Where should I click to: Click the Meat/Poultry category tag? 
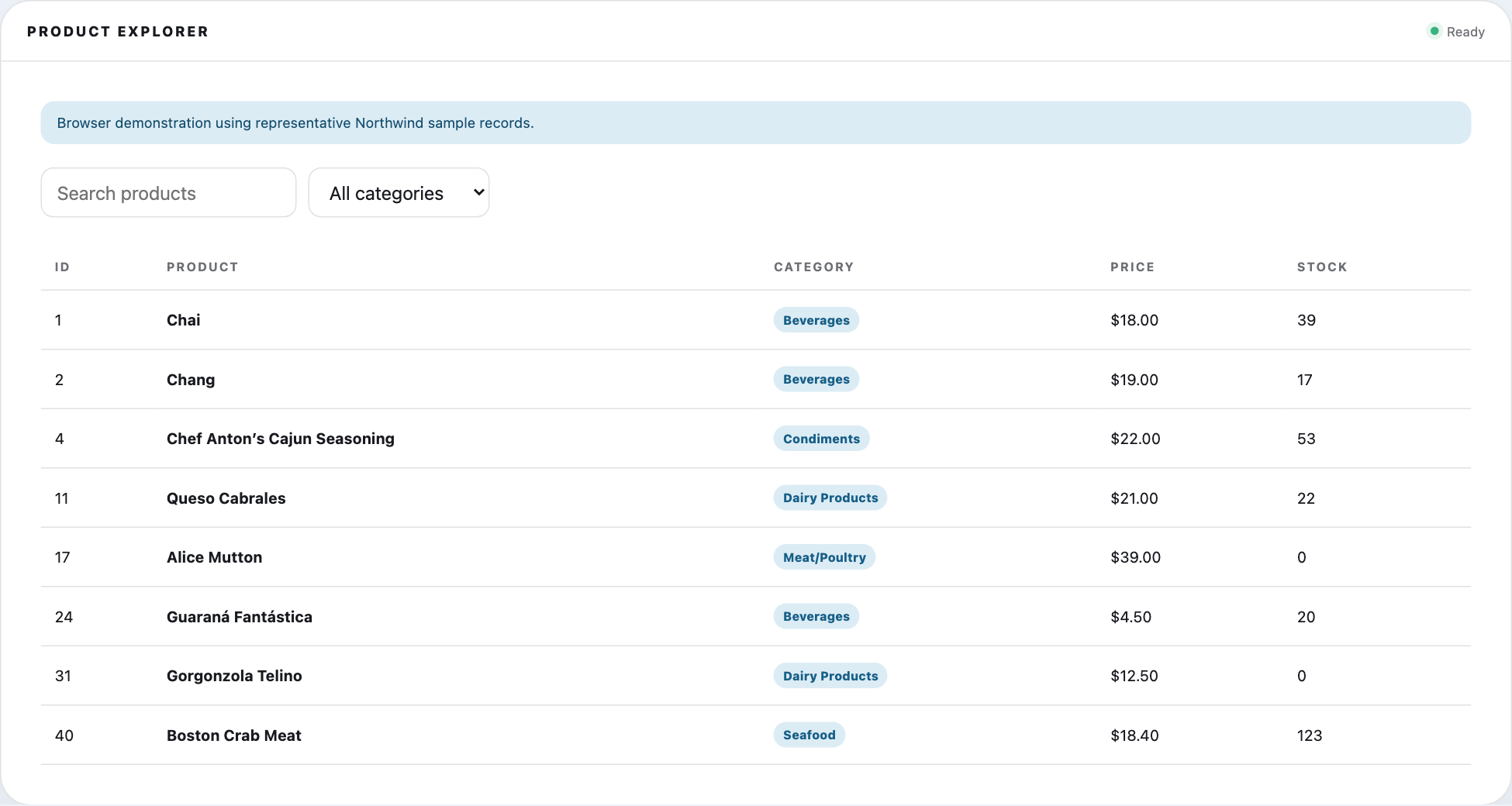click(824, 557)
